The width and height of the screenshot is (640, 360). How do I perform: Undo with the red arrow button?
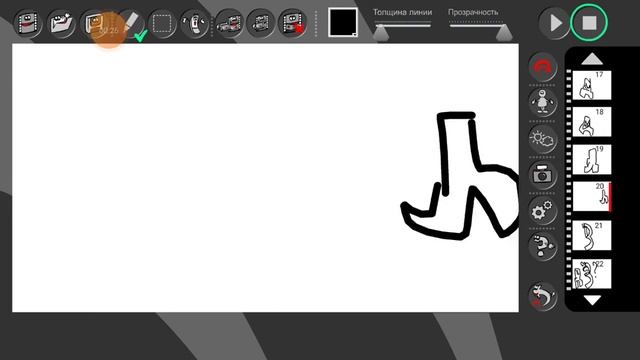pos(543,66)
